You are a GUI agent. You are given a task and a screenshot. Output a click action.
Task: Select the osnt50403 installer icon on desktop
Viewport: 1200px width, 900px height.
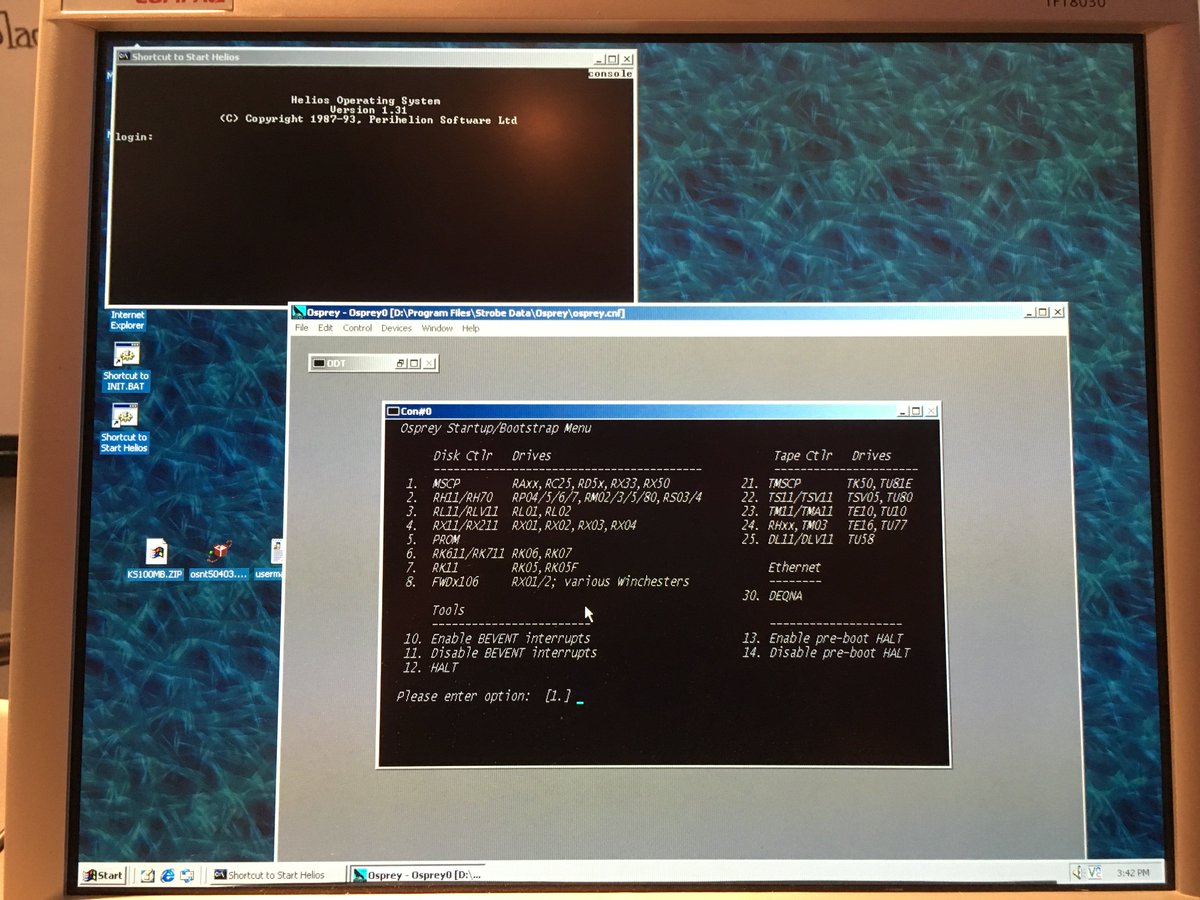click(219, 560)
